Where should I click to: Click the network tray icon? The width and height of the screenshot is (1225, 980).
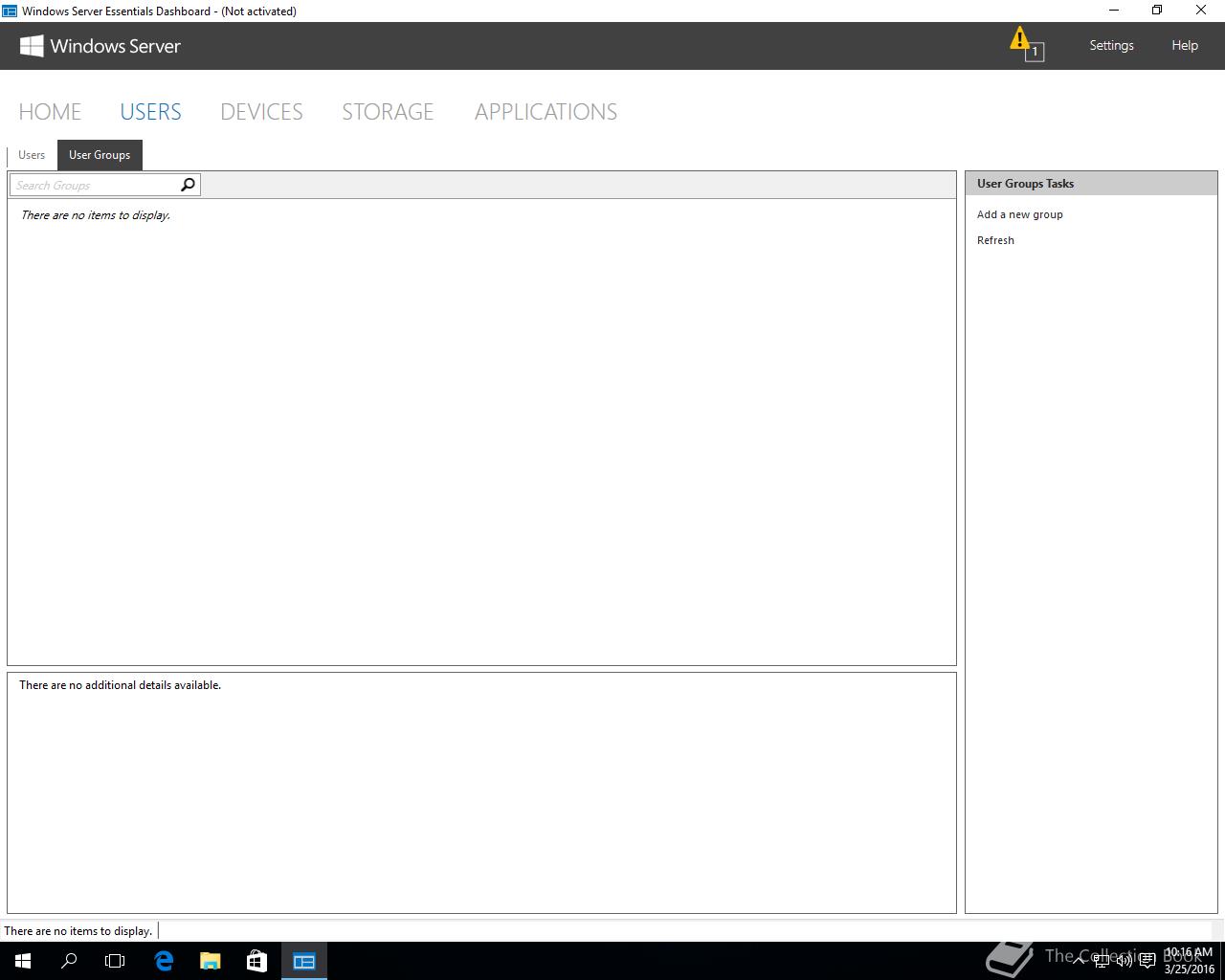pyautogui.click(x=1102, y=961)
